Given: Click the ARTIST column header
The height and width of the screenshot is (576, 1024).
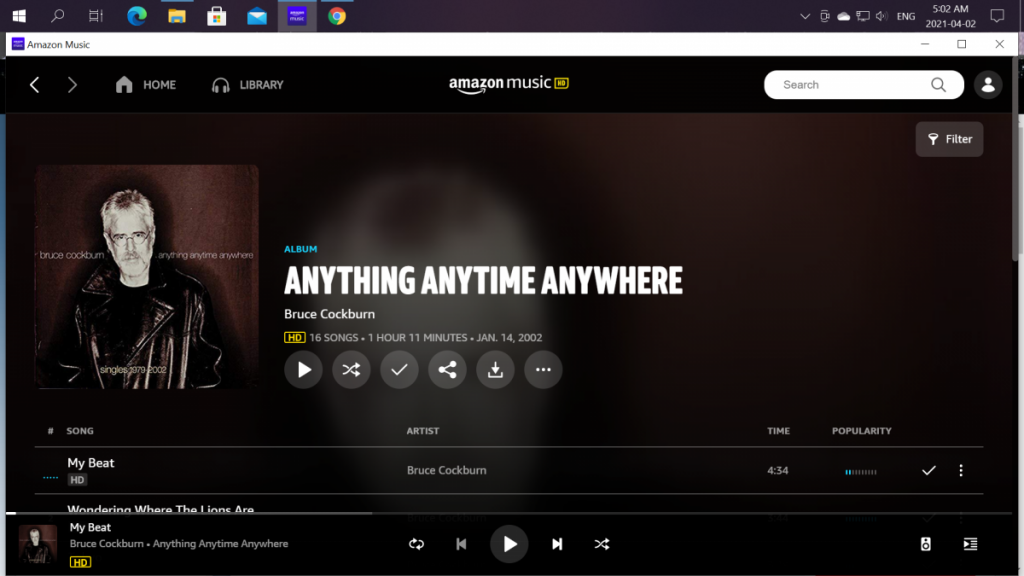Looking at the screenshot, I should 423,431.
